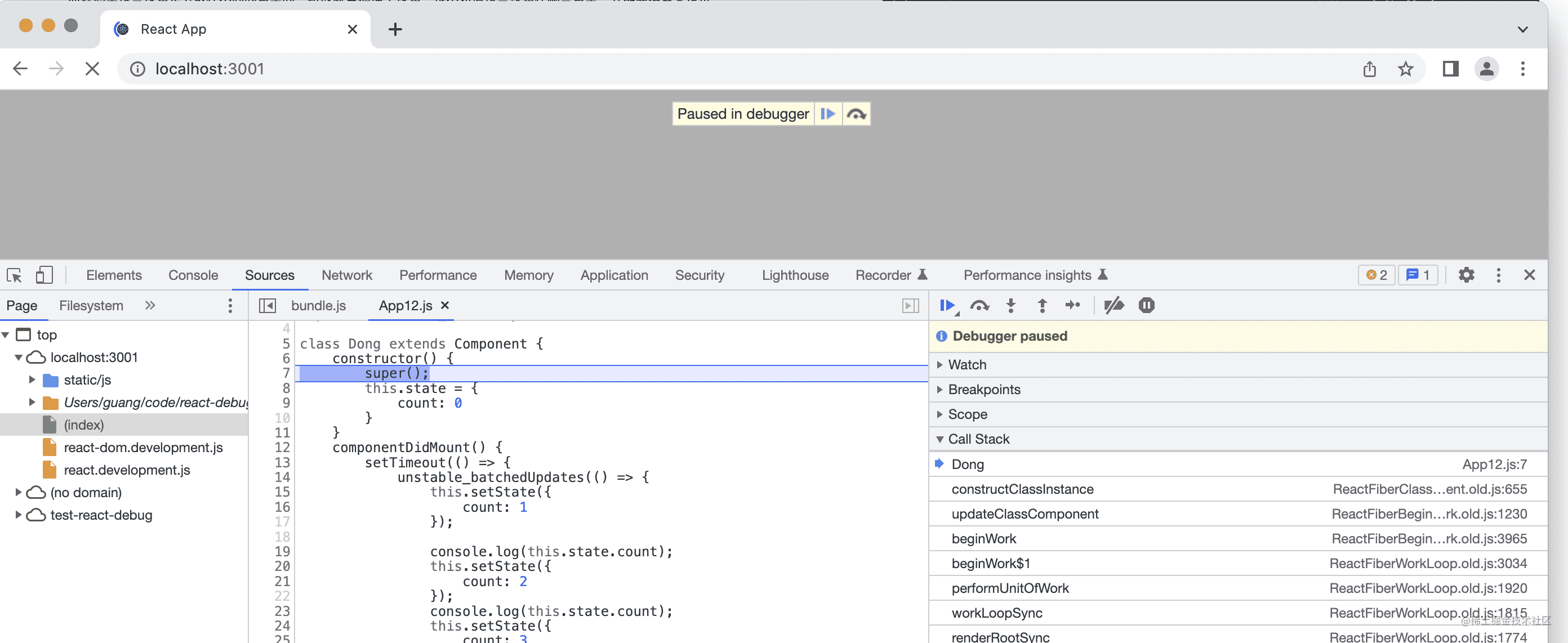1568x643 pixels.
Task: Open DevTools settings gear
Action: tap(1465, 275)
